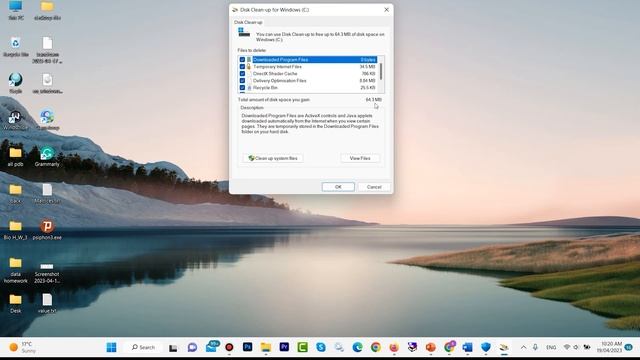Click Cancel in Disk Clean-up dialog
640x360 pixels.
pos(374,187)
